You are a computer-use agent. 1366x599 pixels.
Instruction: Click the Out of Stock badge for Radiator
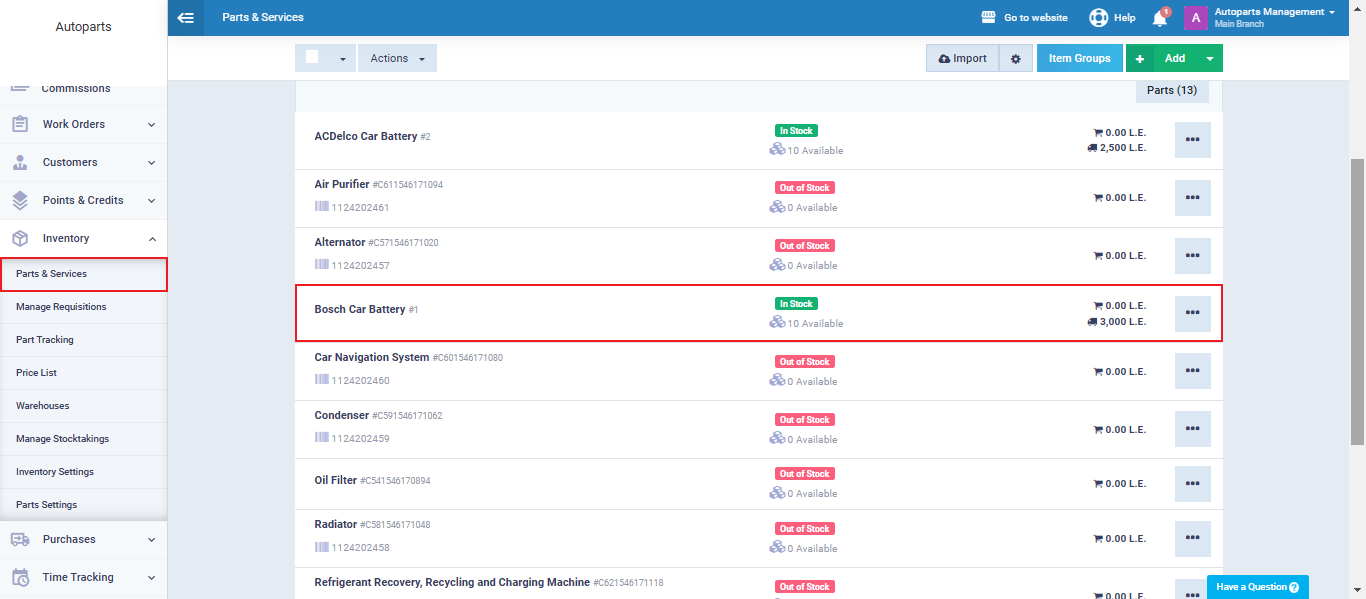pos(805,529)
